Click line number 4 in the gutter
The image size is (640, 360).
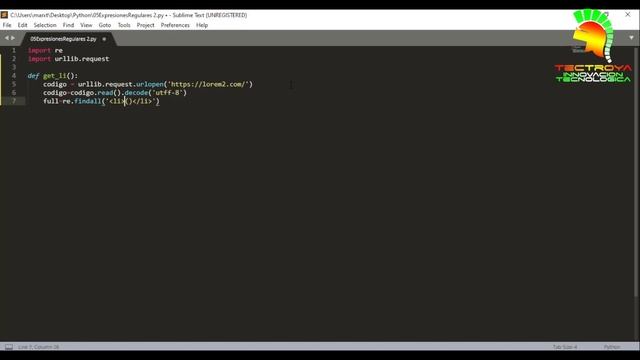pyautogui.click(x=14, y=76)
